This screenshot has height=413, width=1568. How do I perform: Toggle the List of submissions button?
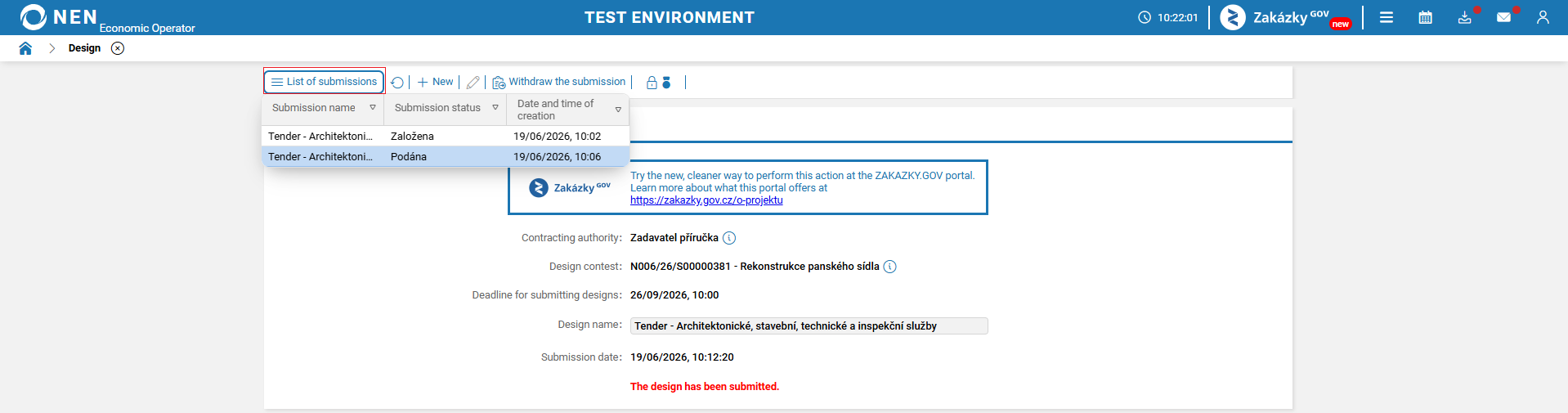click(325, 82)
